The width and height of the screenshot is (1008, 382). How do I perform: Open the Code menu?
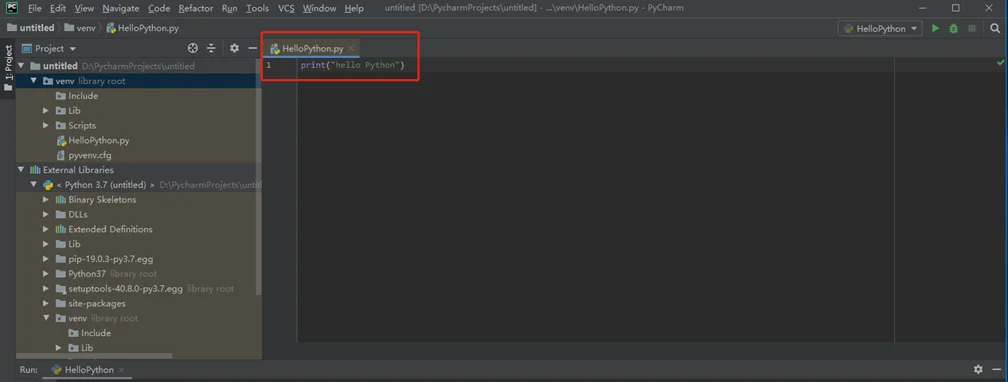pyautogui.click(x=159, y=8)
